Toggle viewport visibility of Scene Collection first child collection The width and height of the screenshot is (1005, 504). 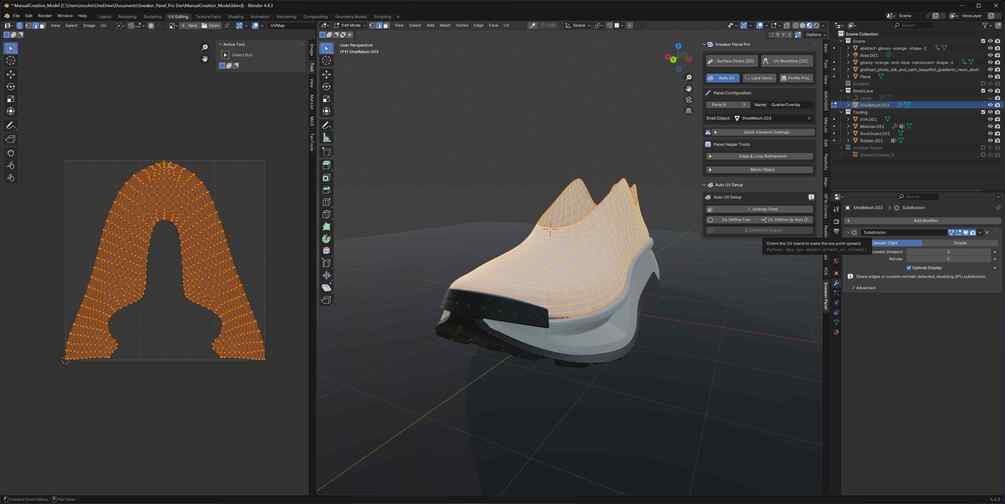[x=990, y=41]
